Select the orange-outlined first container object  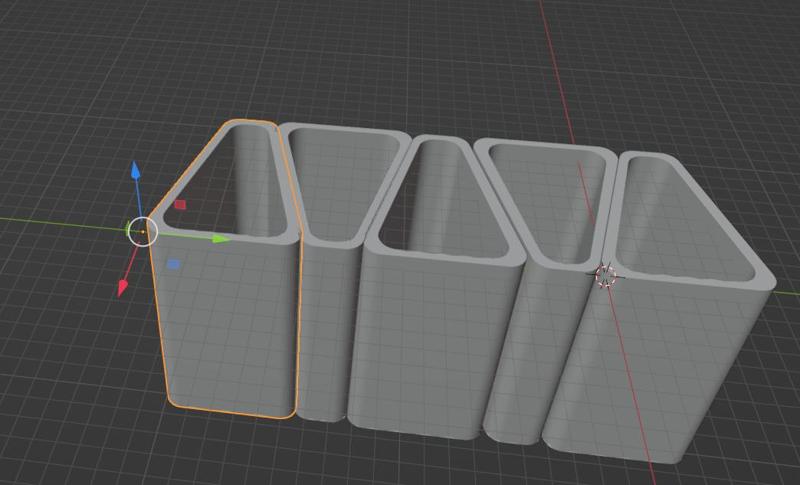225,330
